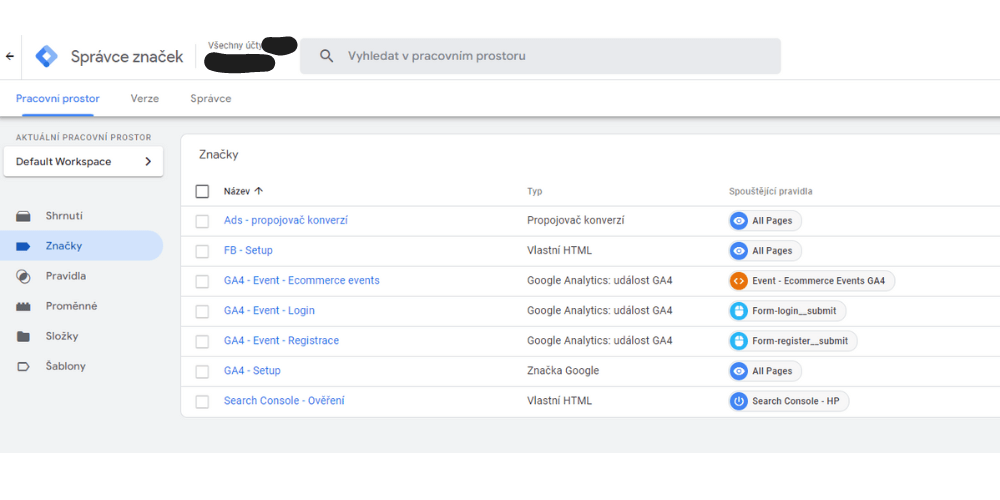This screenshot has height=500, width=1000.
Task: Select all tags with header checkbox
Action: click(x=203, y=191)
